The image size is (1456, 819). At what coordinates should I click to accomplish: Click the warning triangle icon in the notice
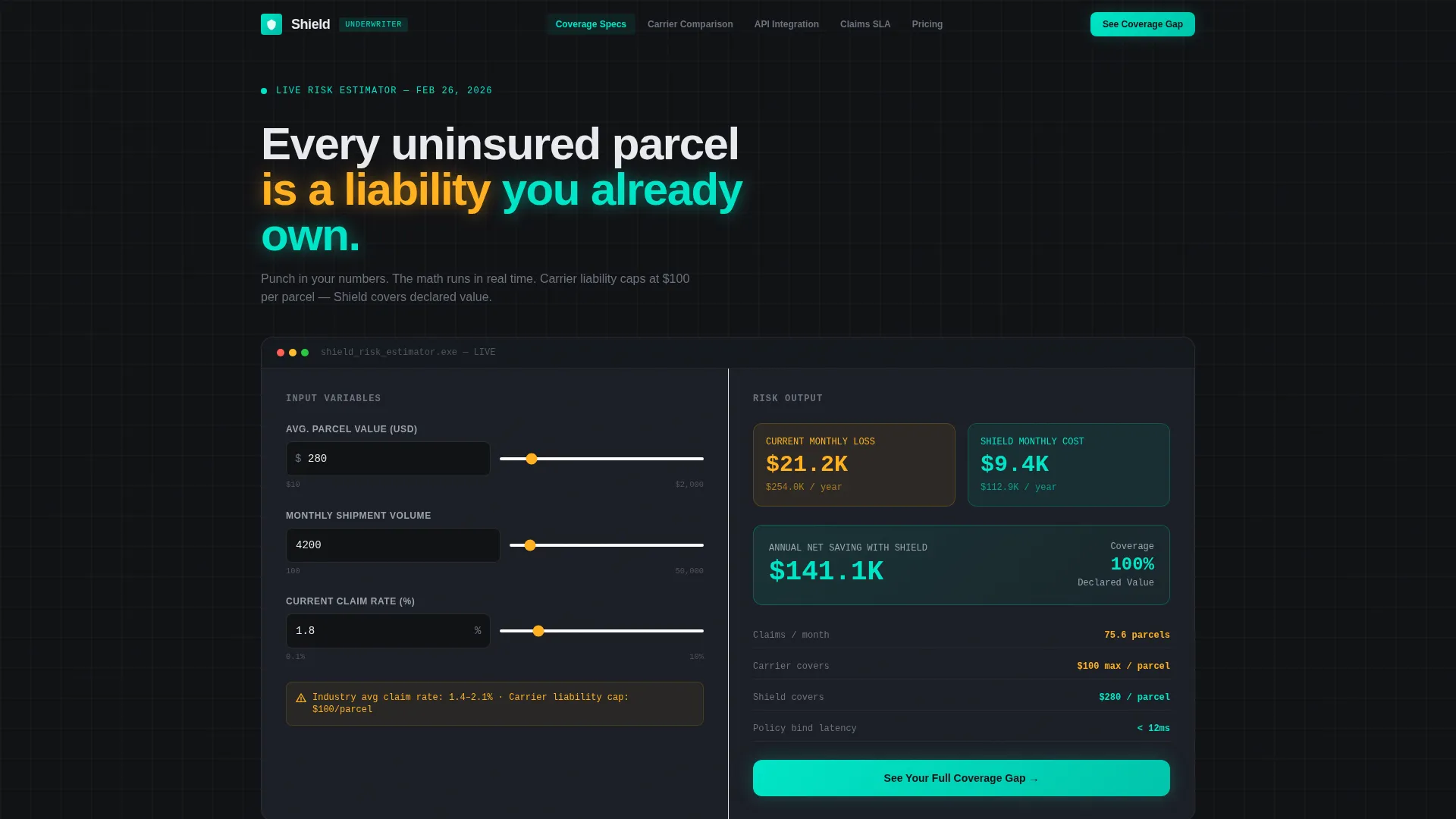[x=301, y=698]
